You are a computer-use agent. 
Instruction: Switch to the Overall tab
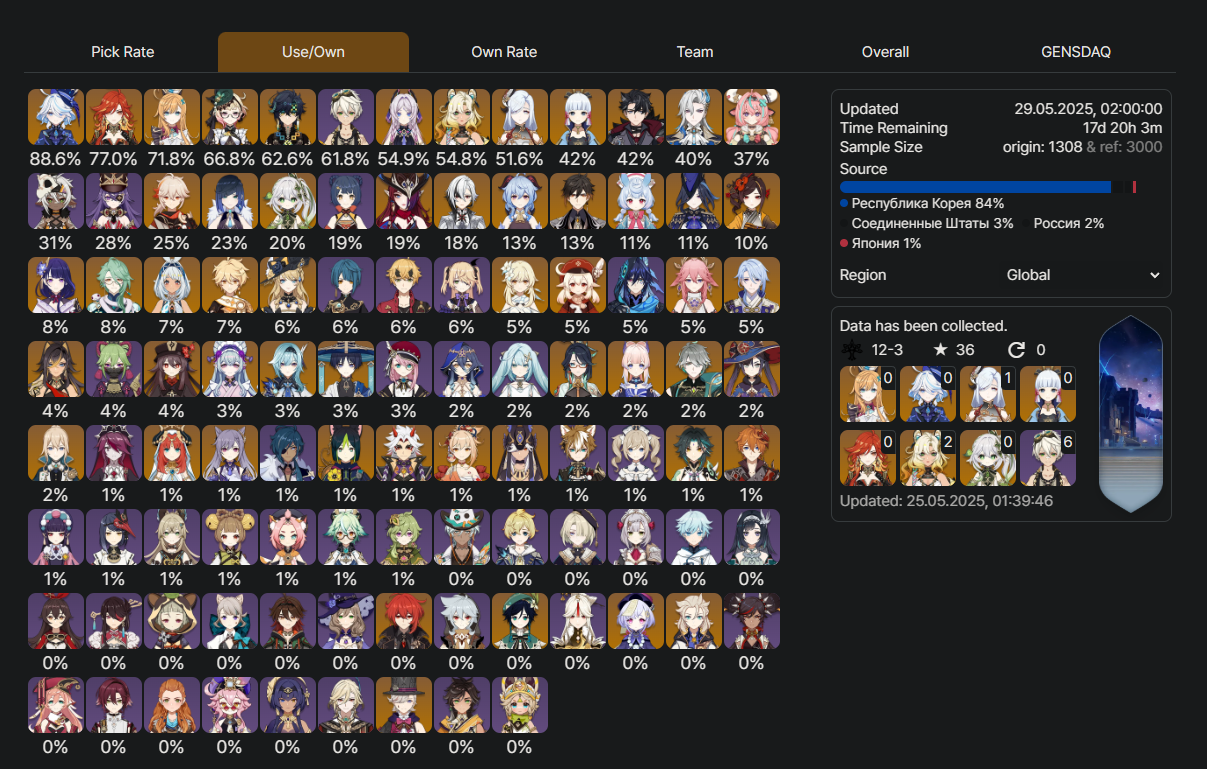coord(885,52)
